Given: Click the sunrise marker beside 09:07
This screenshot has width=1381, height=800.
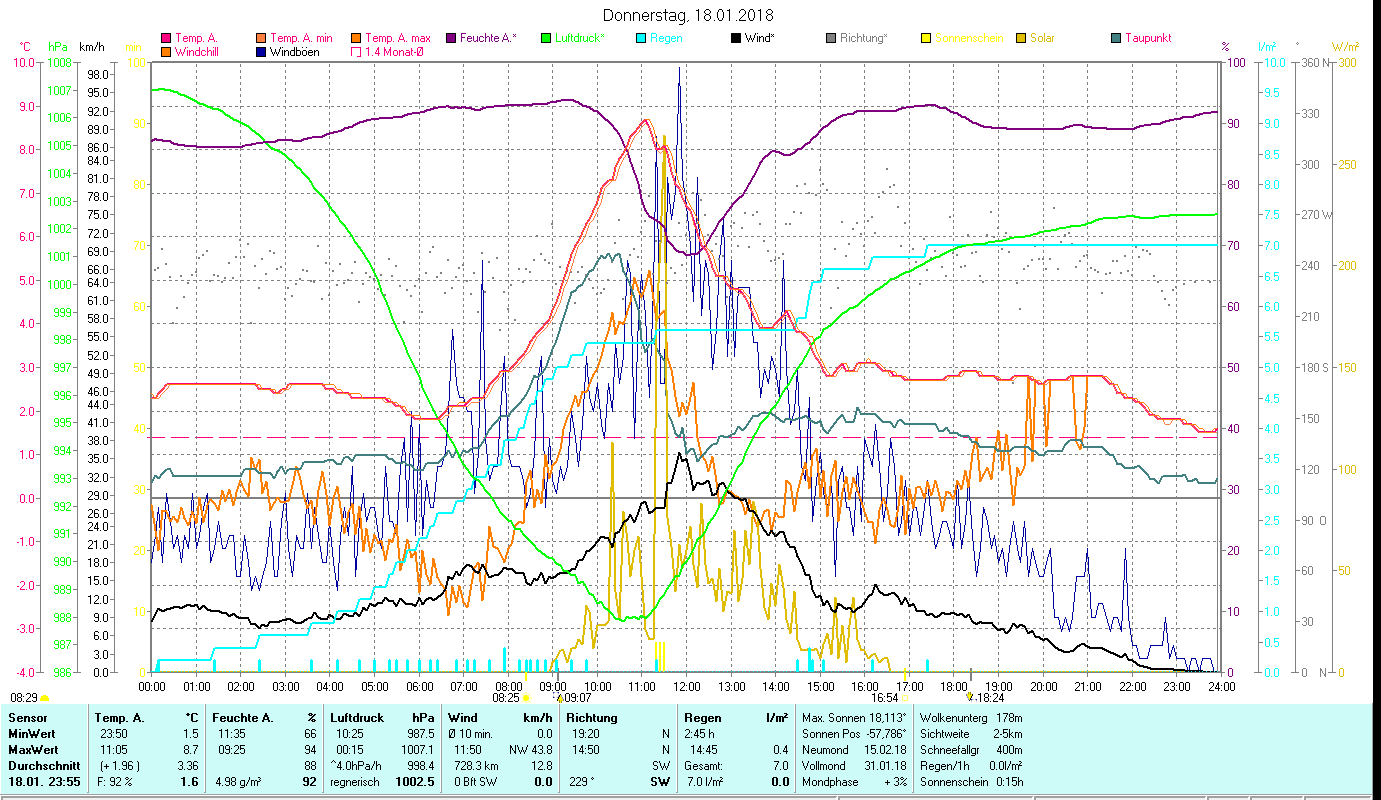Looking at the screenshot, I should [559, 698].
